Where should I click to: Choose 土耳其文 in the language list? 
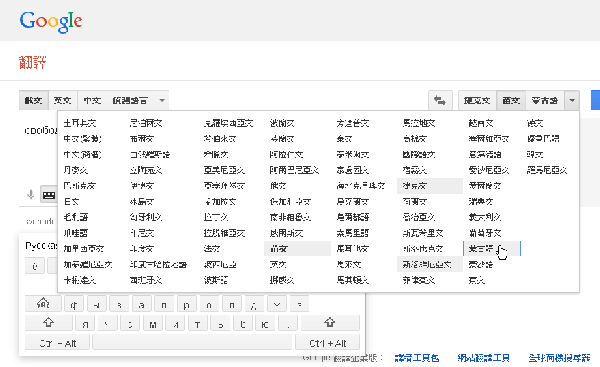[x=80, y=123]
